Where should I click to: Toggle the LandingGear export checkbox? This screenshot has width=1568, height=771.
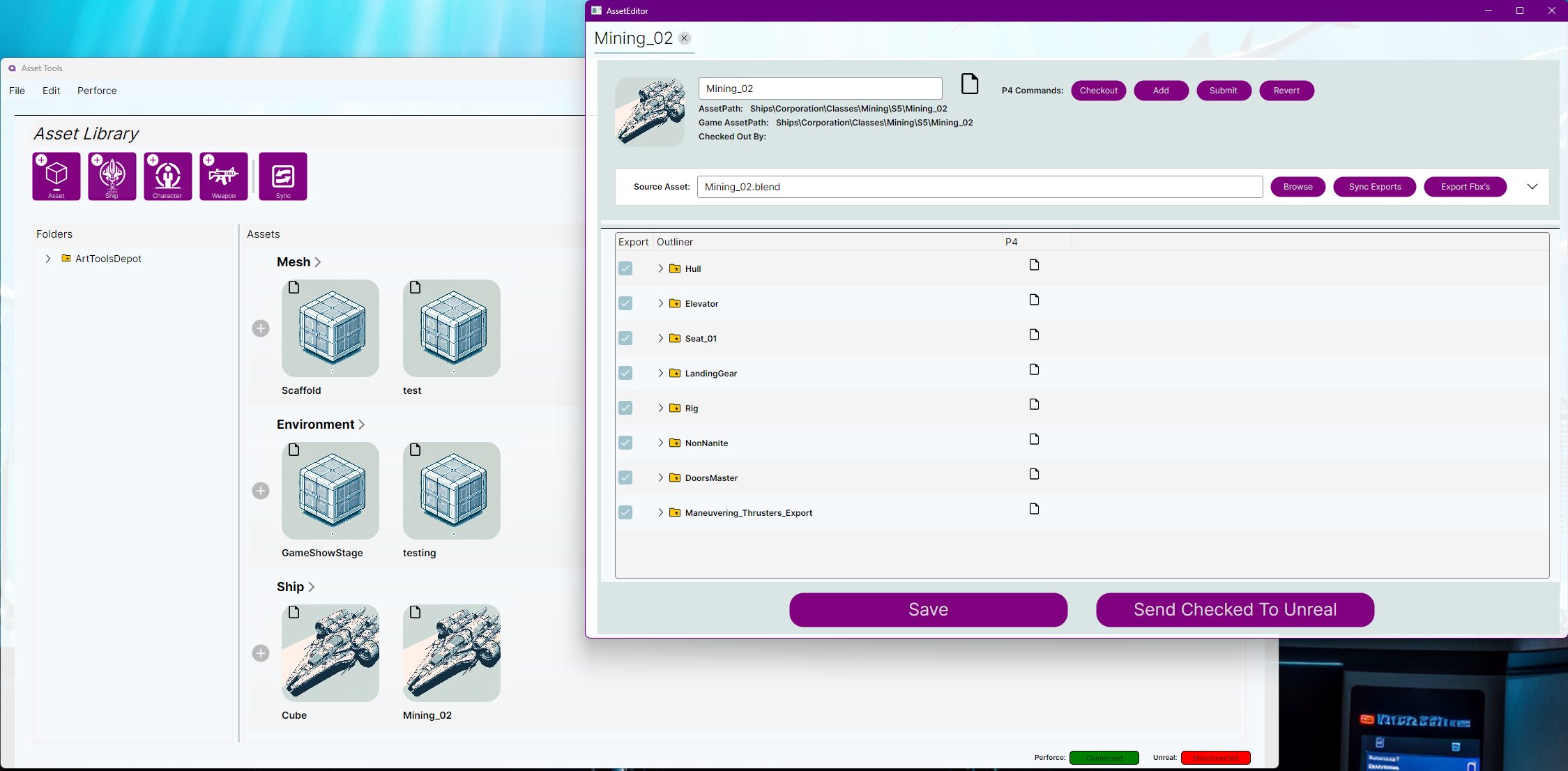[625, 373]
